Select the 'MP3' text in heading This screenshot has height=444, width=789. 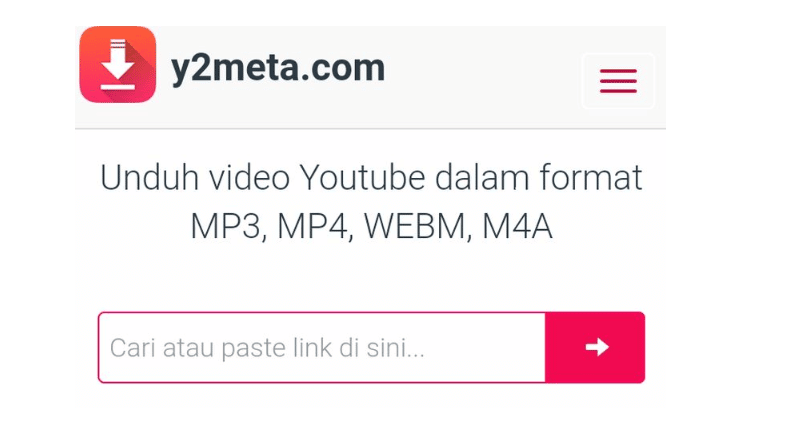[227, 226]
